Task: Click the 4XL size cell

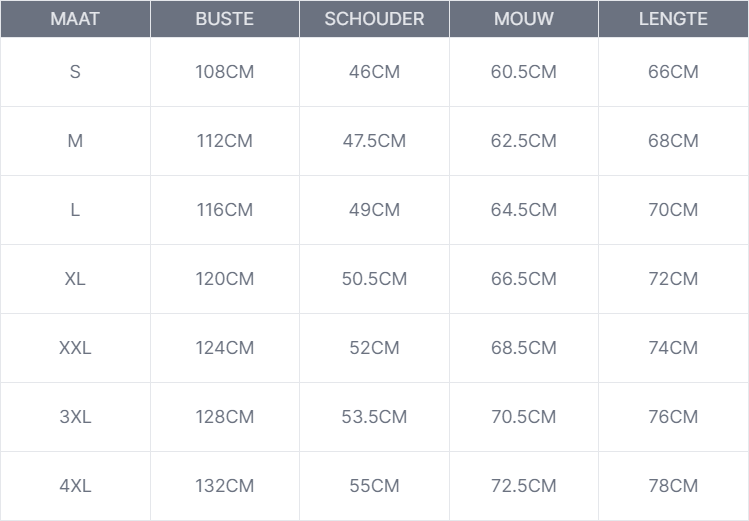Action: point(75,486)
